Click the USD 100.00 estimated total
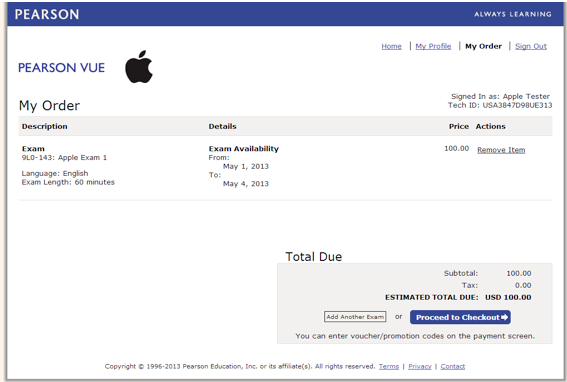 tap(508, 297)
